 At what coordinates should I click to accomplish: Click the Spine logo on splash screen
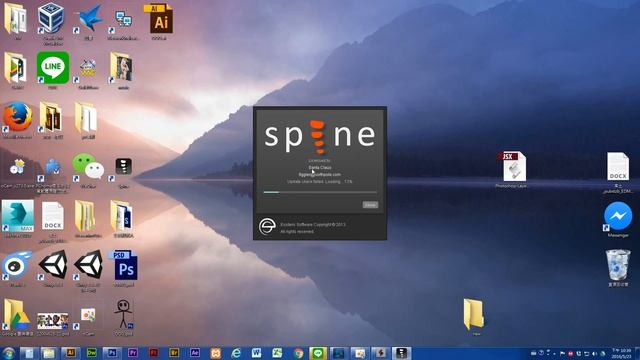pyautogui.click(x=320, y=136)
